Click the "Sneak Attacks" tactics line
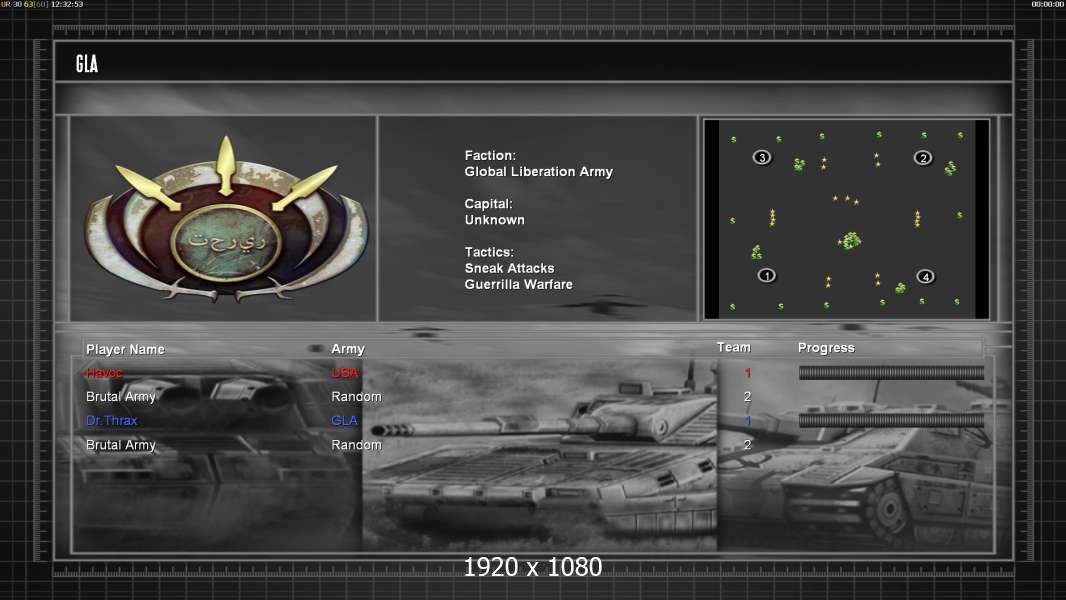This screenshot has width=1066, height=600. click(x=509, y=268)
